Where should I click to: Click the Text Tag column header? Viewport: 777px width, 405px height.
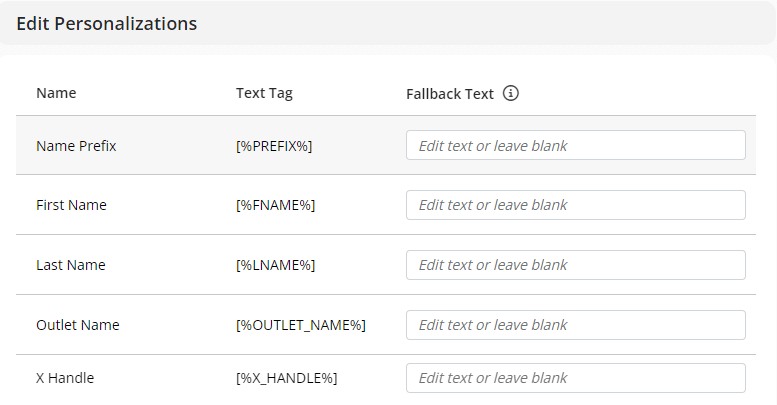click(264, 93)
